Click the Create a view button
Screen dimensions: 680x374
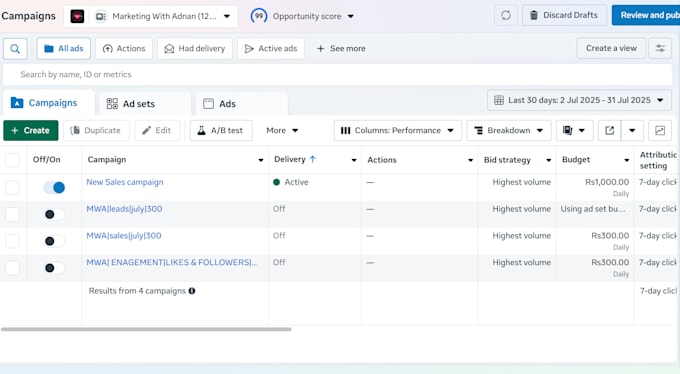[611, 48]
